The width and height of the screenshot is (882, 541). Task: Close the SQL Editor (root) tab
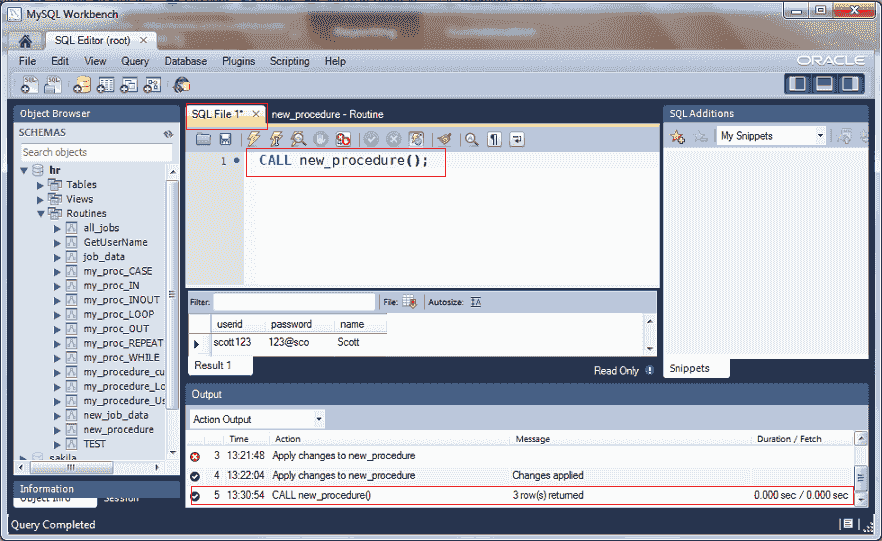pyautogui.click(x=143, y=40)
